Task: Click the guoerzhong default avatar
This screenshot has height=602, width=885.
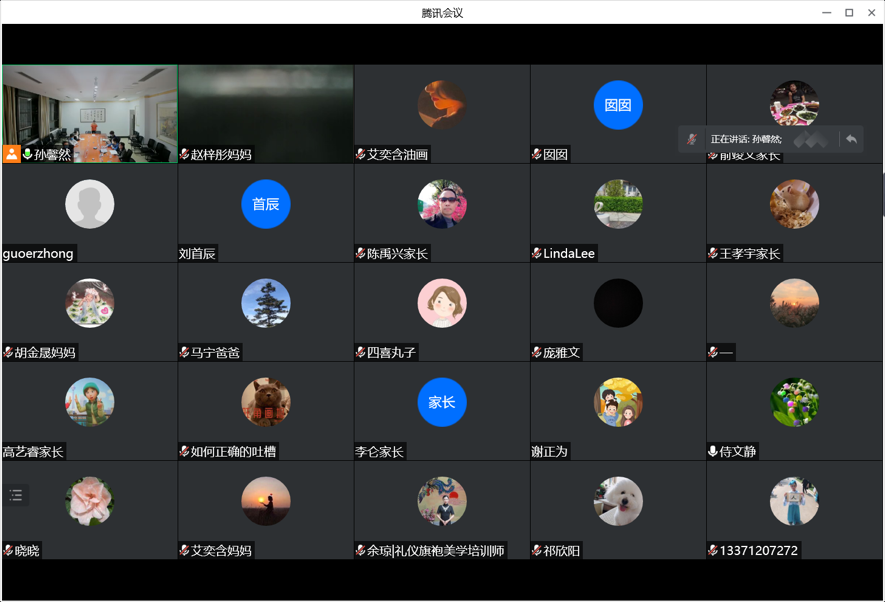Action: [90, 204]
